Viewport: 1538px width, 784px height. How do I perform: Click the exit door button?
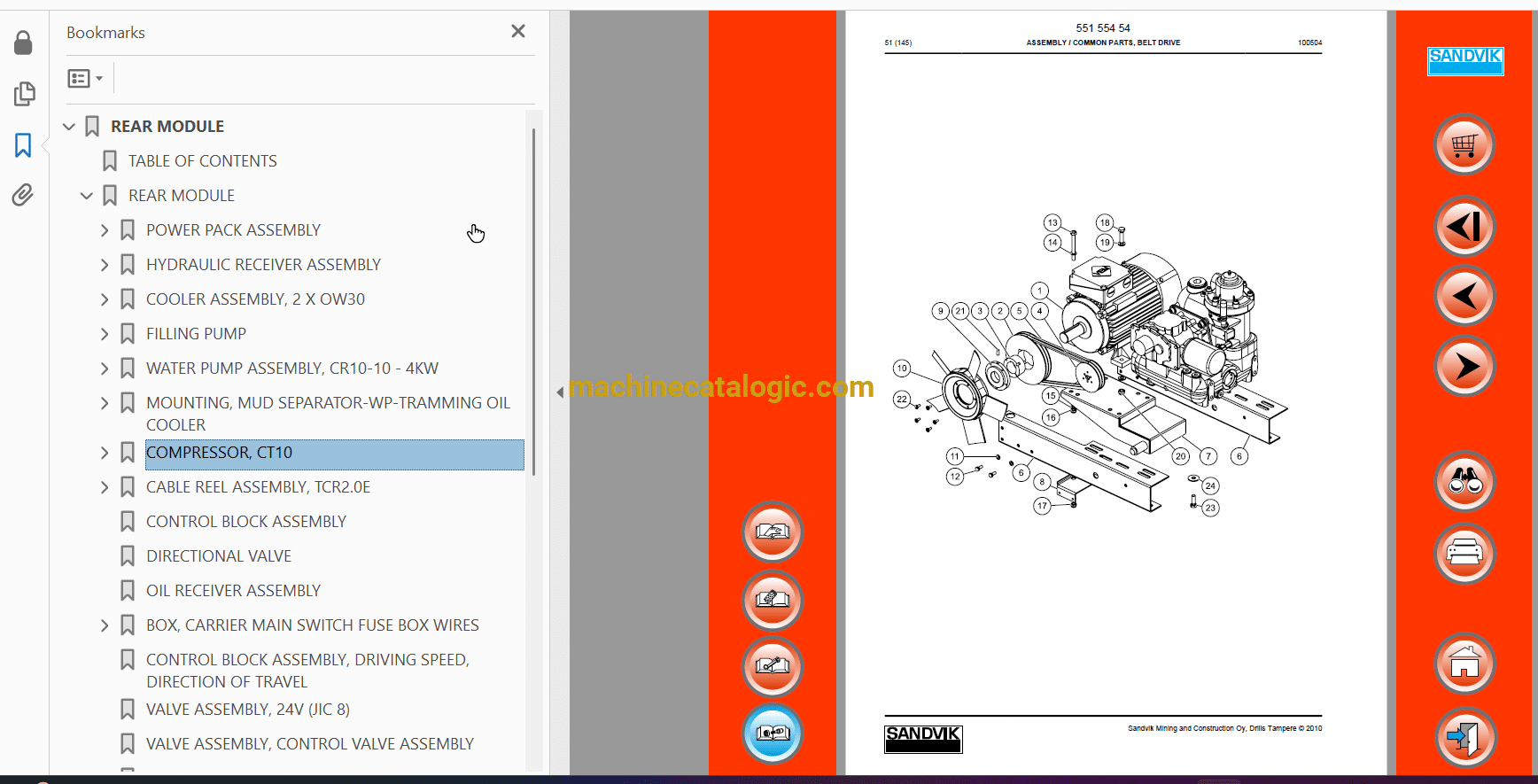(1464, 737)
